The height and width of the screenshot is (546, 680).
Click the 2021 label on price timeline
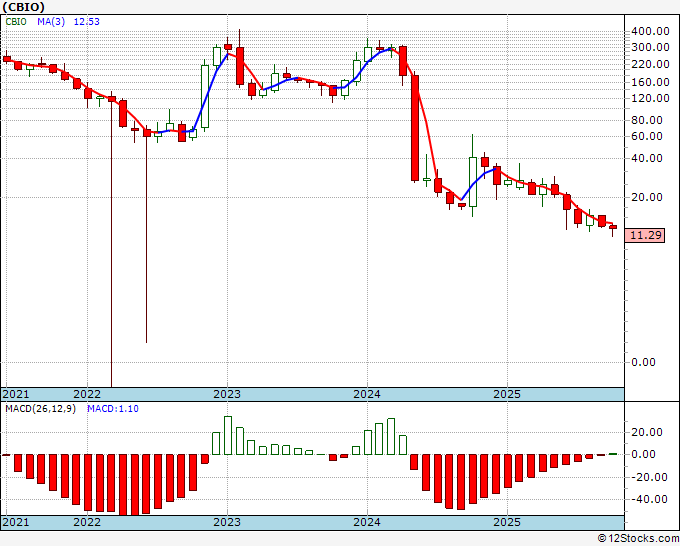click(16, 394)
